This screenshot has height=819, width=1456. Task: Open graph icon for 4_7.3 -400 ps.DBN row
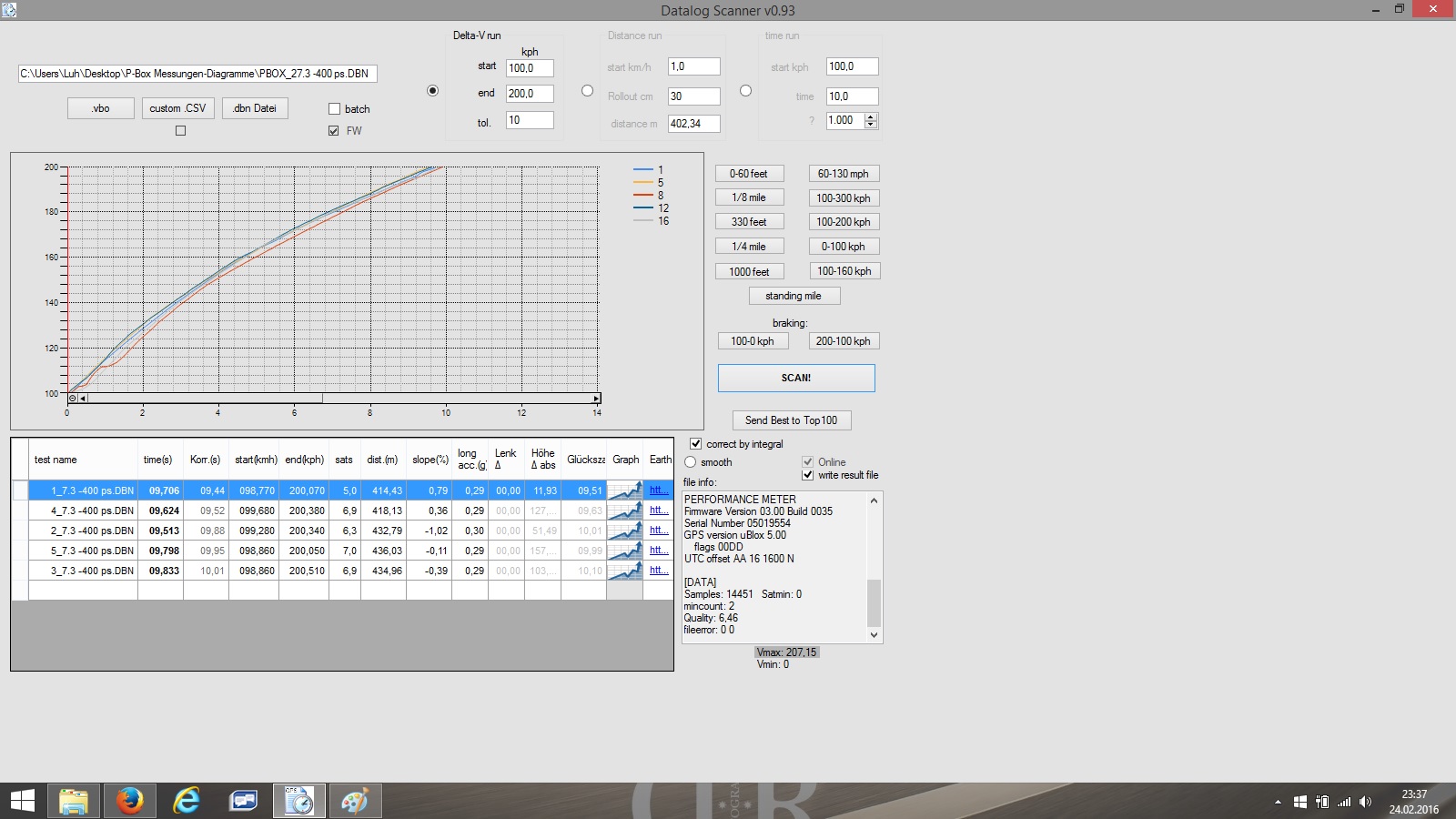coord(624,511)
